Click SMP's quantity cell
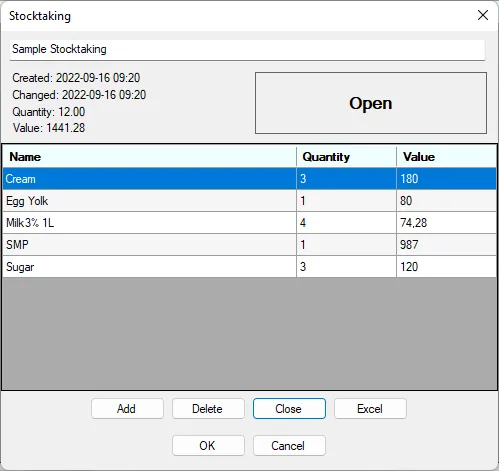Viewport: 499px width, 471px height. coord(346,245)
